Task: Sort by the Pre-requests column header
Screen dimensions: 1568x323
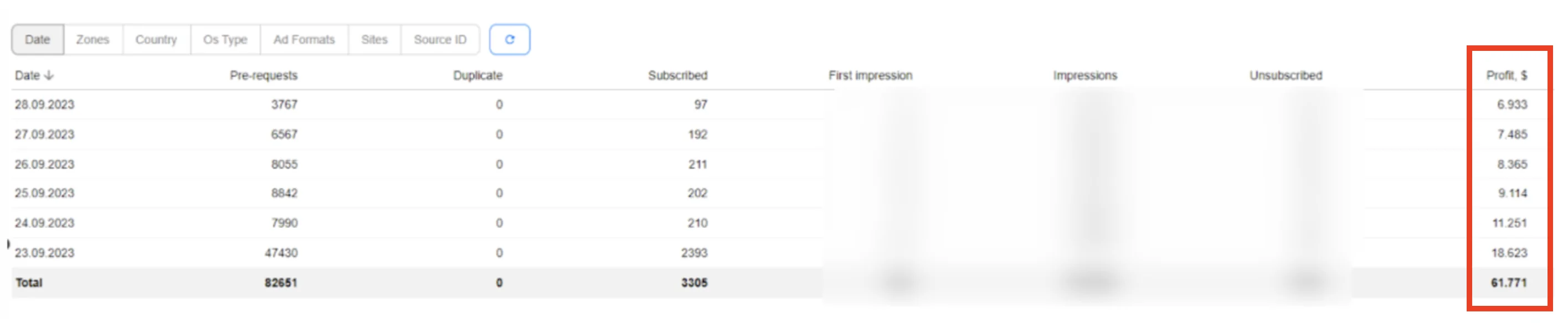Action: [x=264, y=75]
